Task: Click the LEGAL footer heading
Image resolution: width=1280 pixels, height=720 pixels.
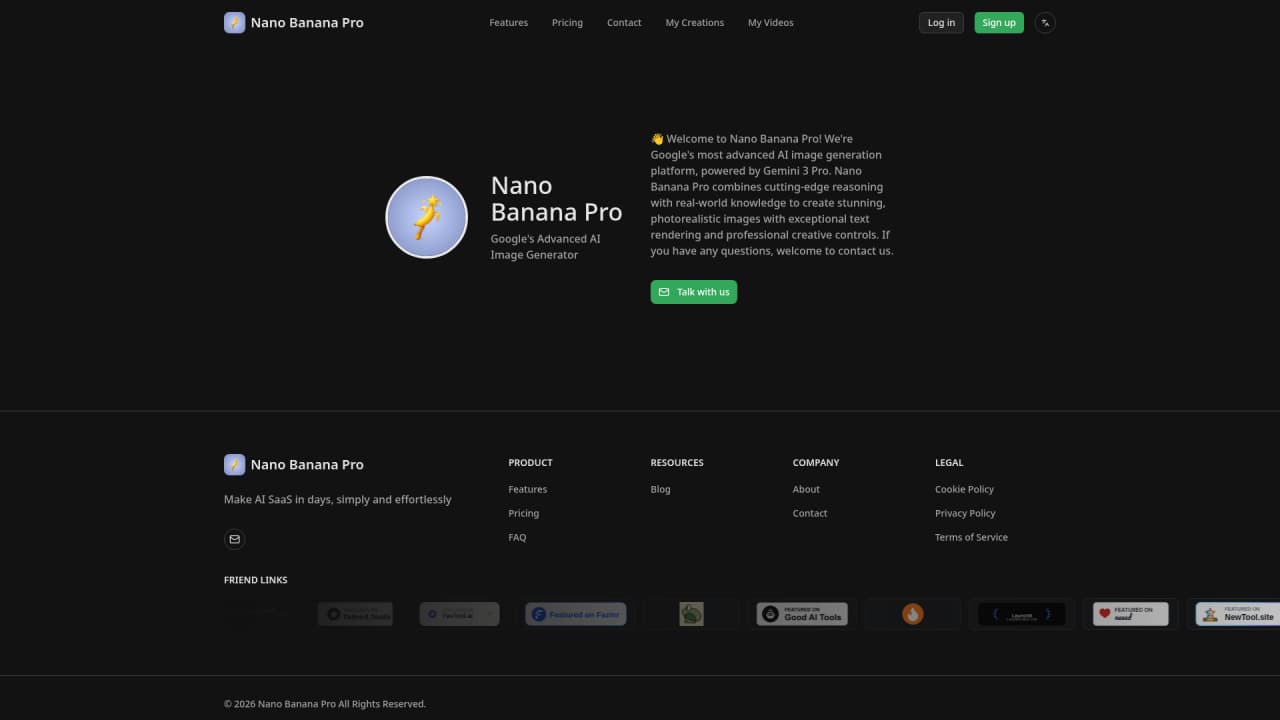Action: tap(949, 463)
